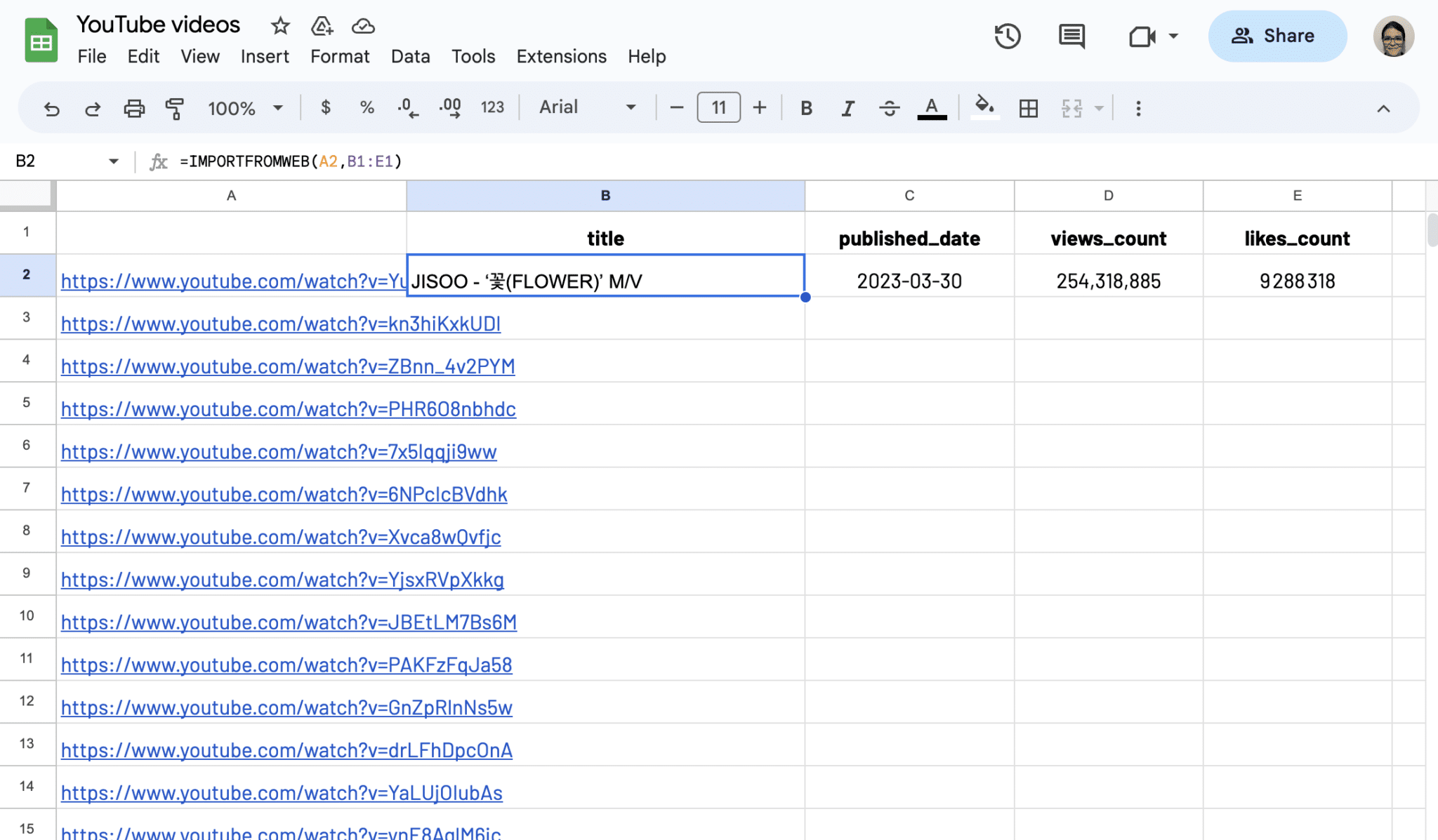1438x840 pixels.
Task: Format selection as currency
Action: coord(325,108)
